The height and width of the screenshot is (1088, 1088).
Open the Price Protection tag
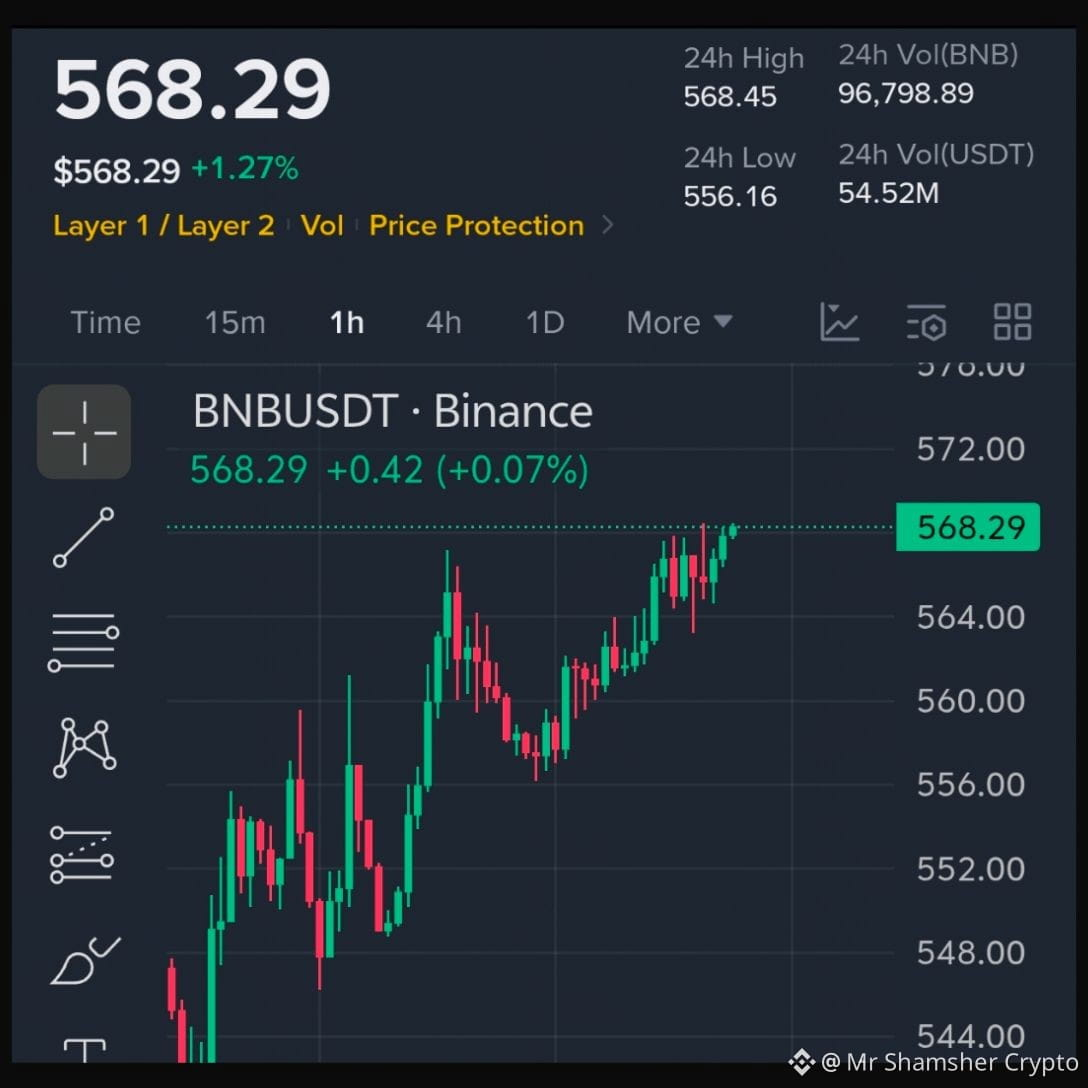477,226
